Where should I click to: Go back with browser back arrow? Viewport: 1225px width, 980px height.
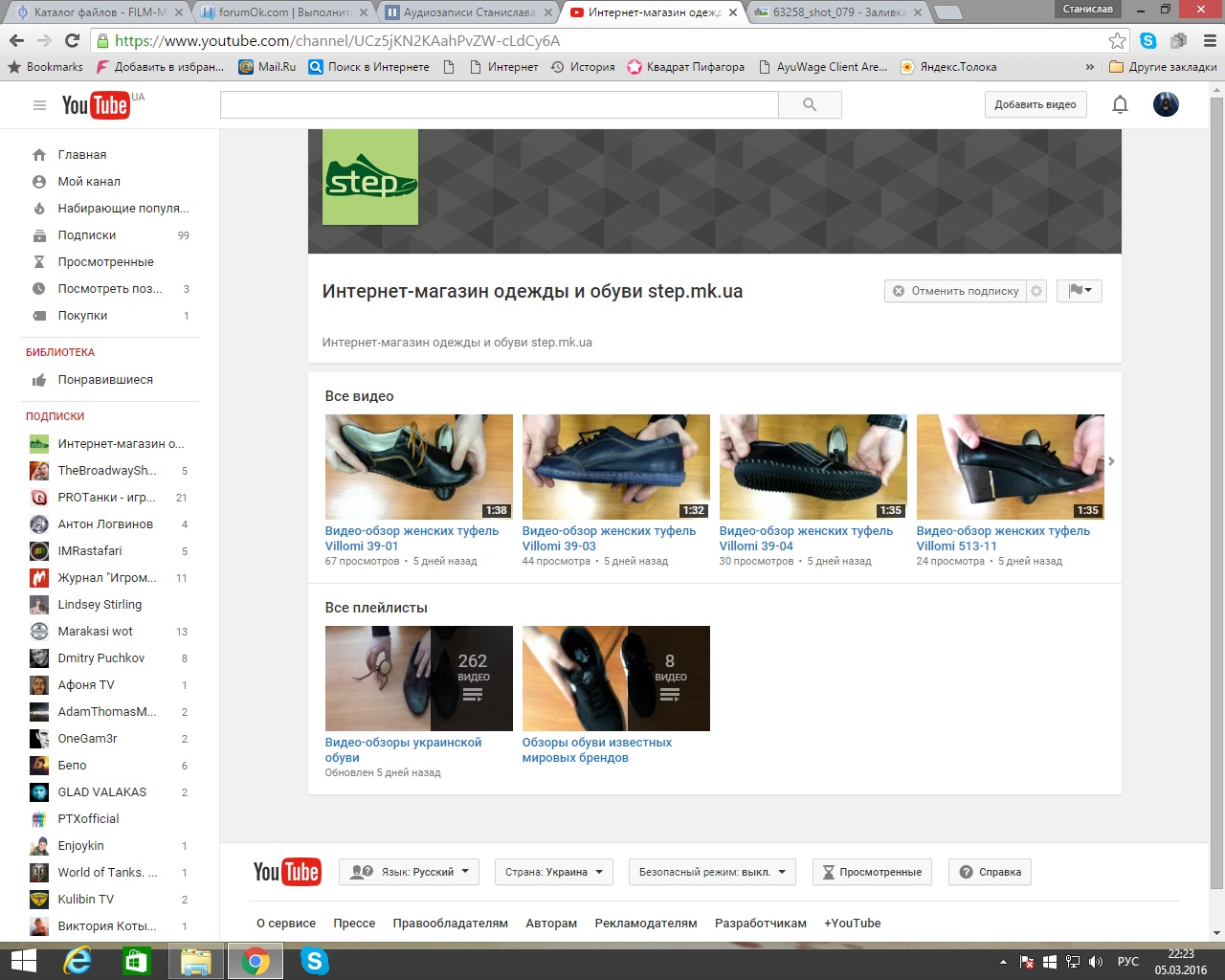point(16,40)
